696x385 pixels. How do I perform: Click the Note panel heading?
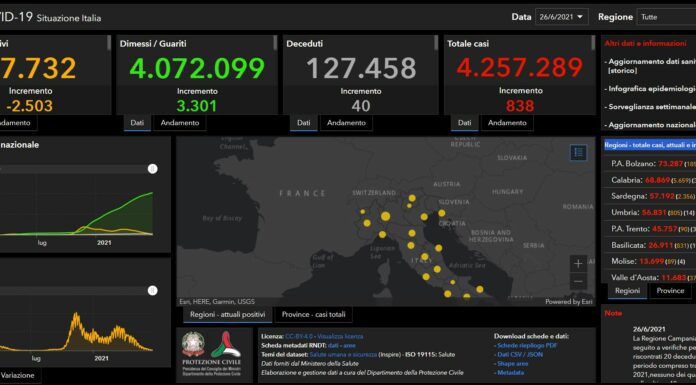[x=613, y=313]
